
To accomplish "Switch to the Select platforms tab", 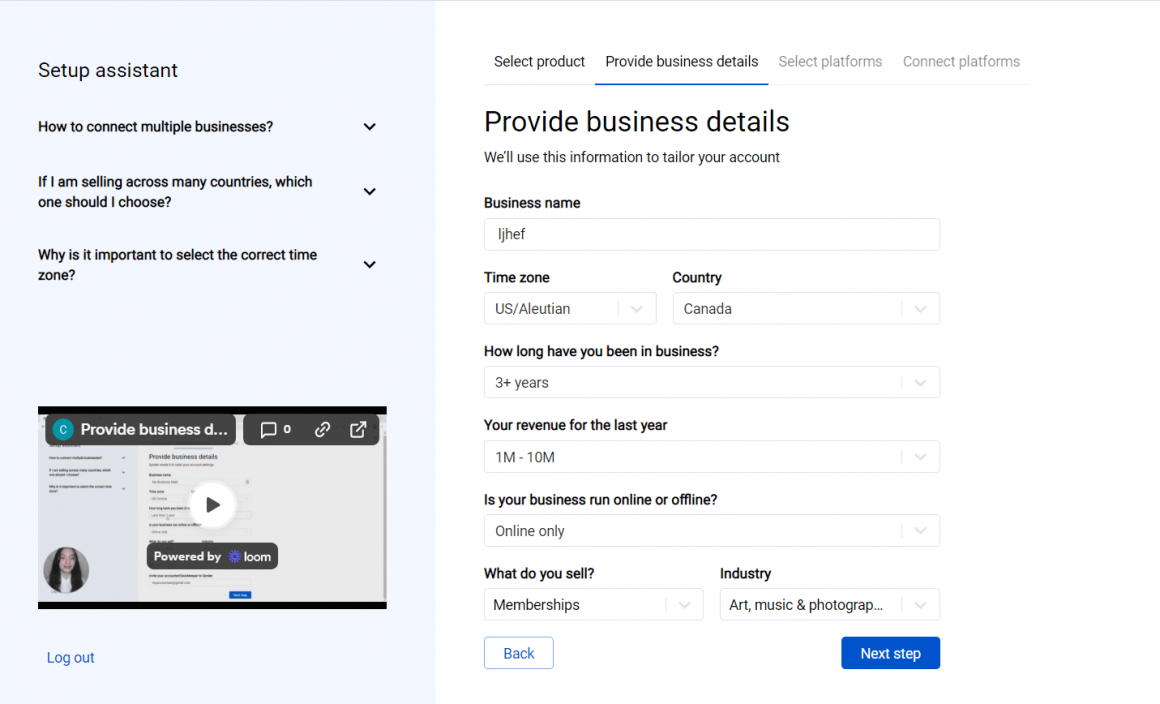I will coord(830,61).
